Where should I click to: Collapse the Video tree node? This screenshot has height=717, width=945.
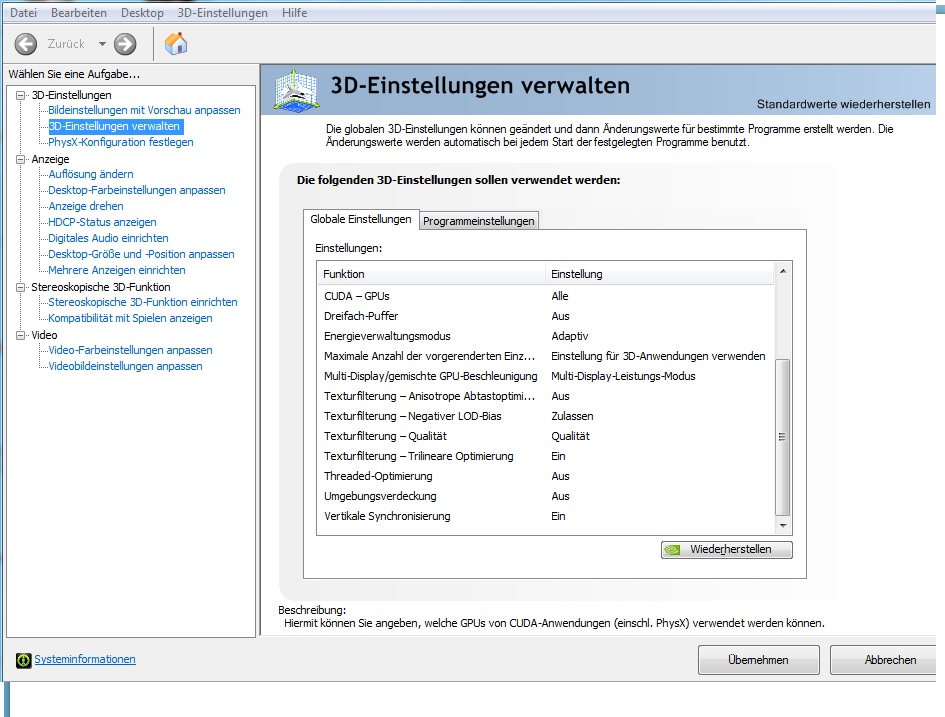[x=21, y=335]
